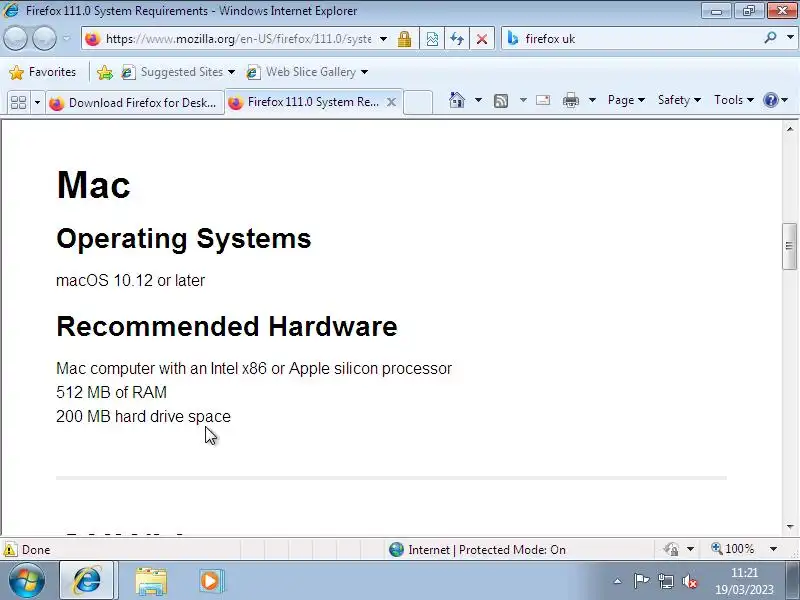Image resolution: width=800 pixels, height=600 pixels.
Task: Open the Page menu
Action: click(x=626, y=100)
